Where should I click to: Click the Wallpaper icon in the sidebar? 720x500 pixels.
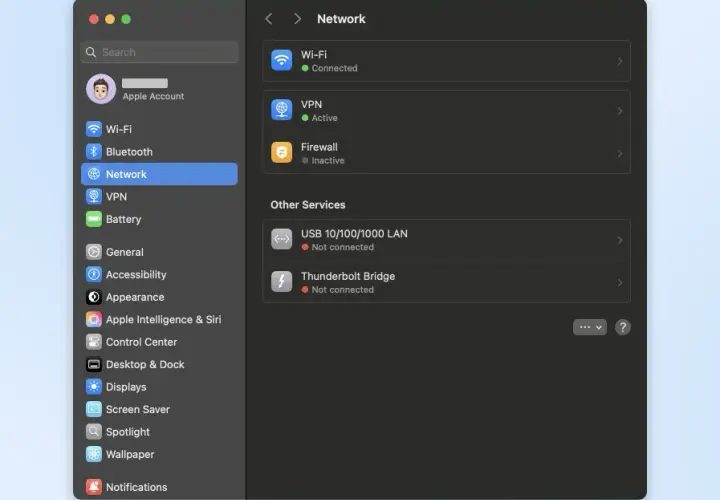94,454
